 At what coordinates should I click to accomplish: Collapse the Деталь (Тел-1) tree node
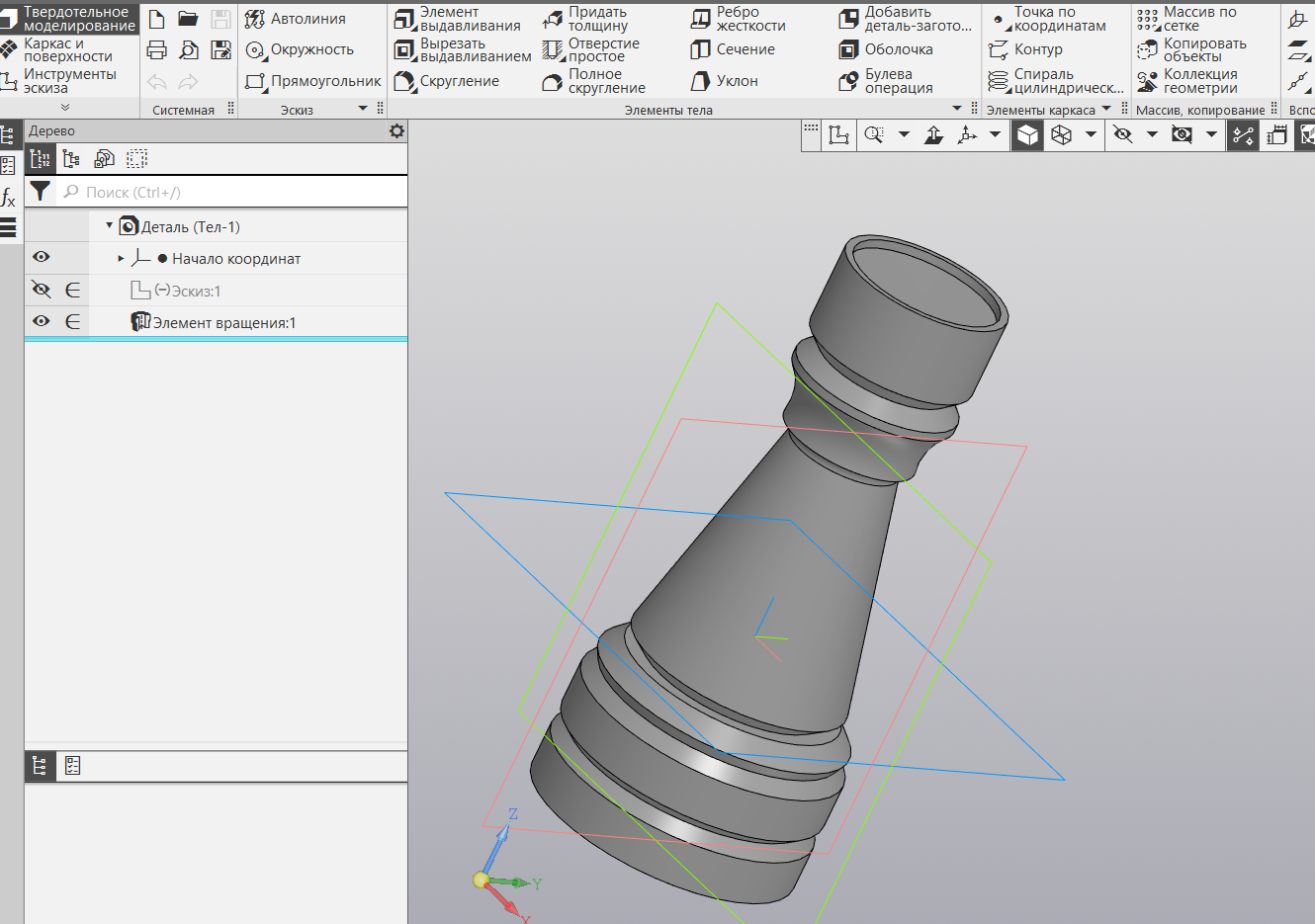[x=109, y=226]
